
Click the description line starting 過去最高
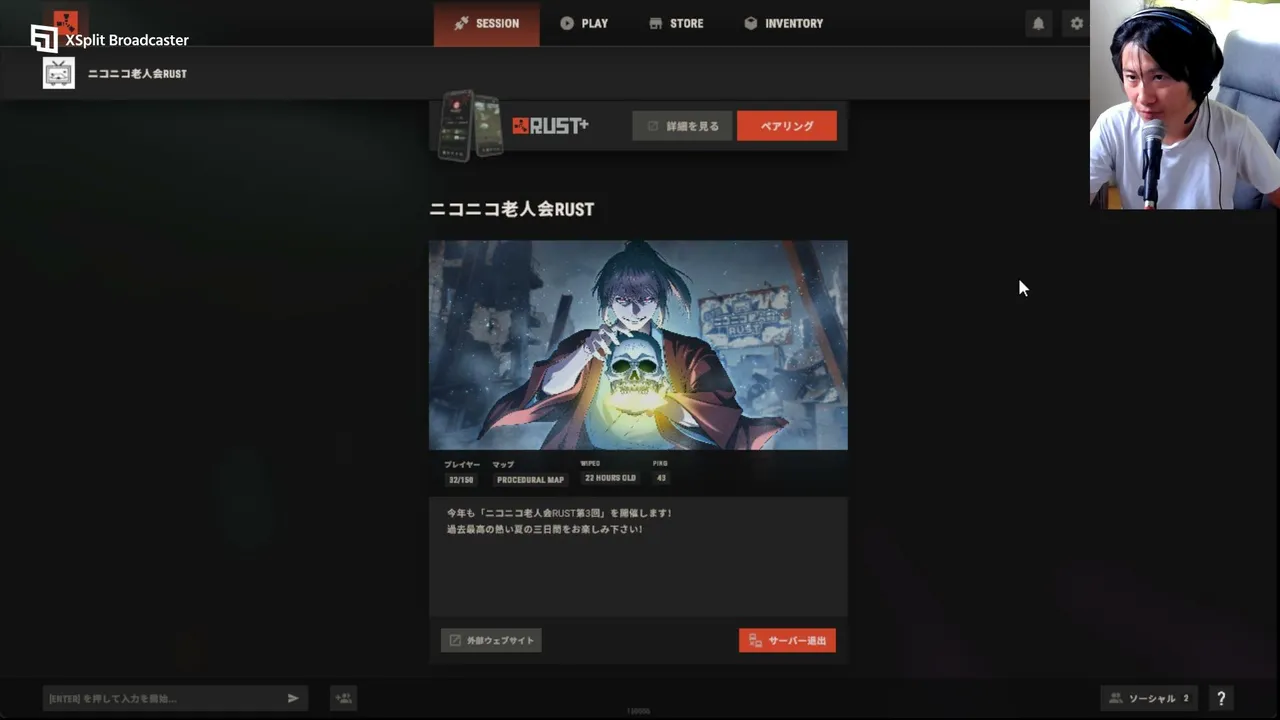(x=544, y=529)
